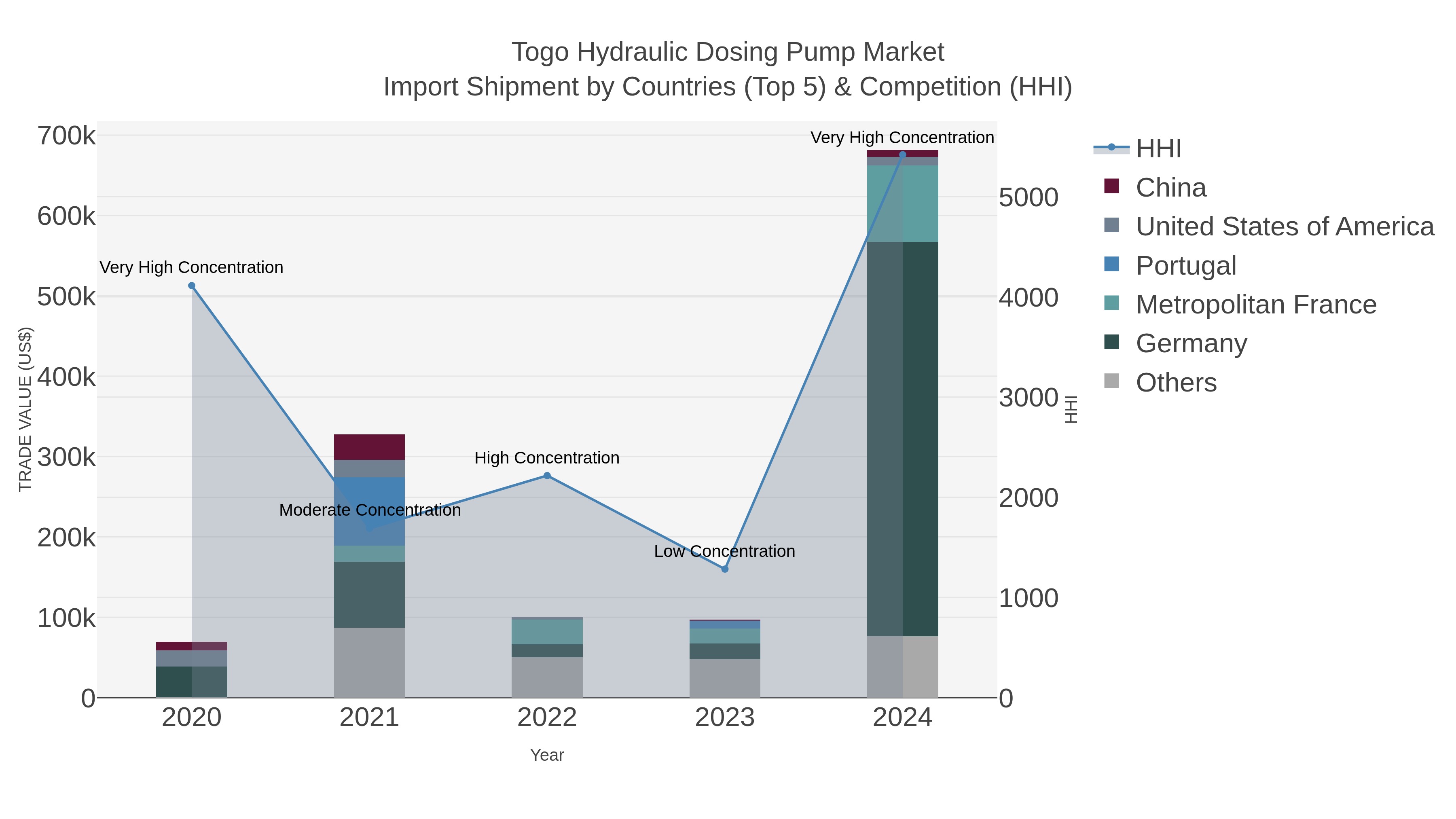This screenshot has height=819, width=1456.
Task: Click the Portugal segment of 2021 bar
Action: [370, 512]
